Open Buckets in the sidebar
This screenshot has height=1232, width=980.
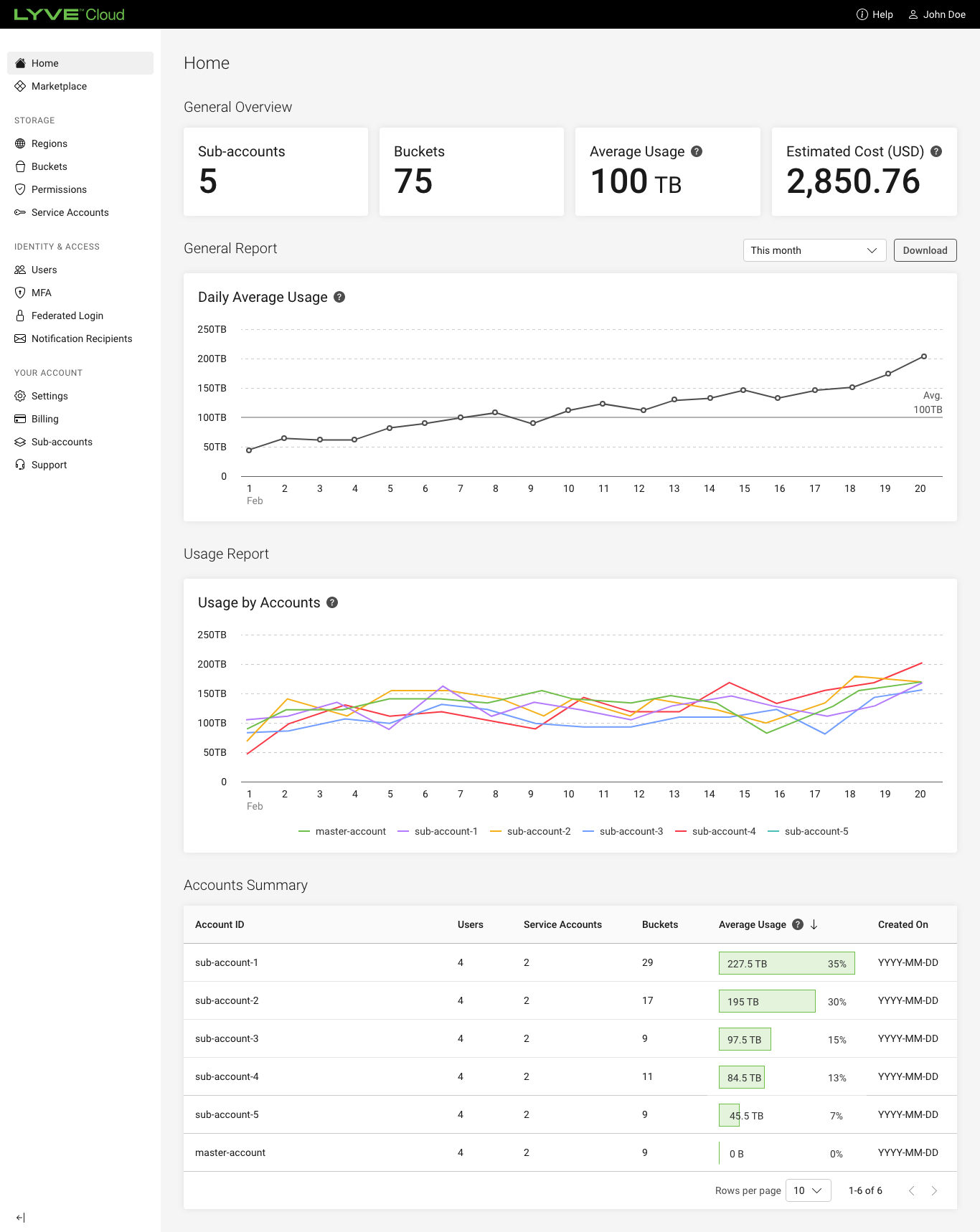click(49, 166)
